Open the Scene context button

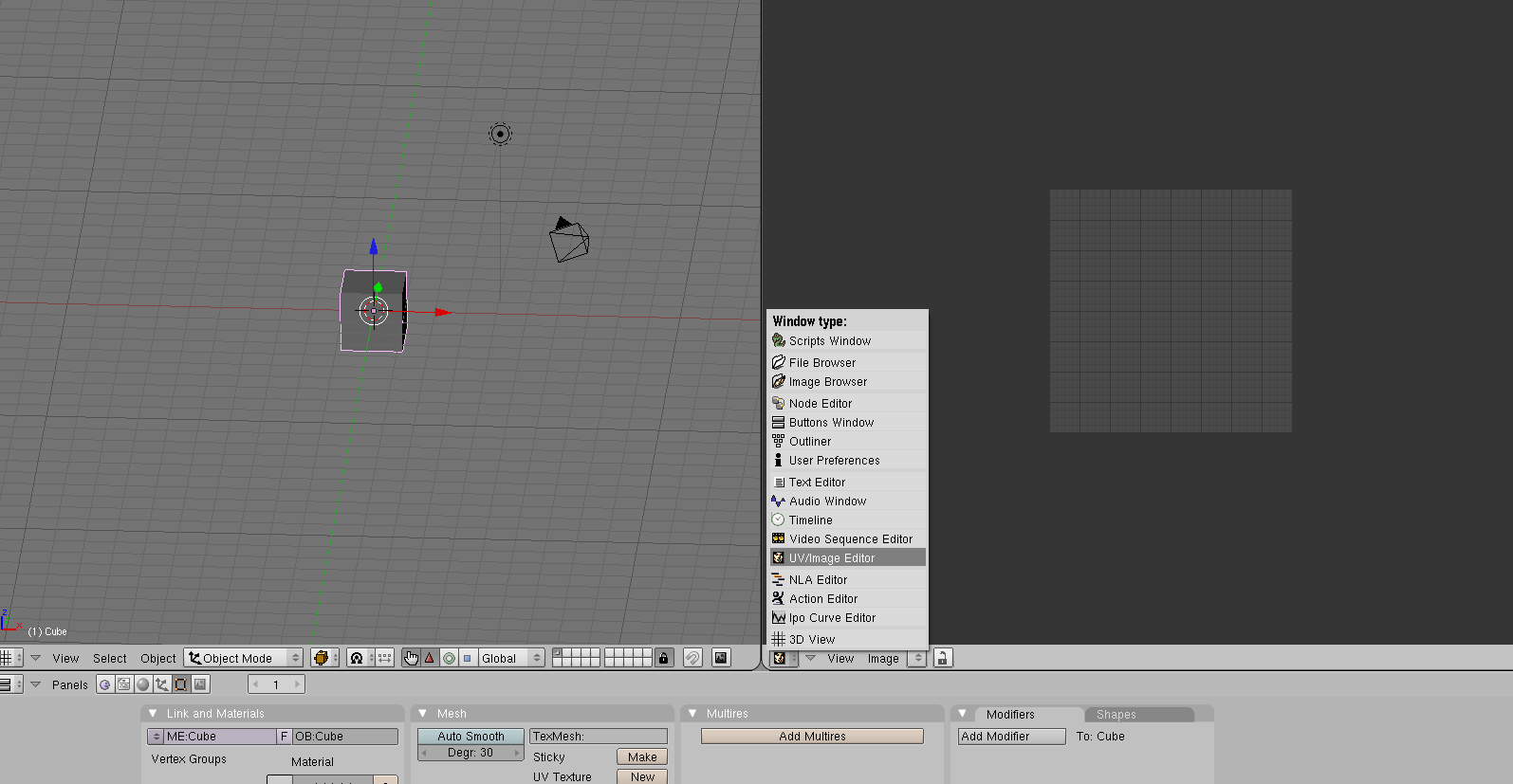[x=200, y=684]
